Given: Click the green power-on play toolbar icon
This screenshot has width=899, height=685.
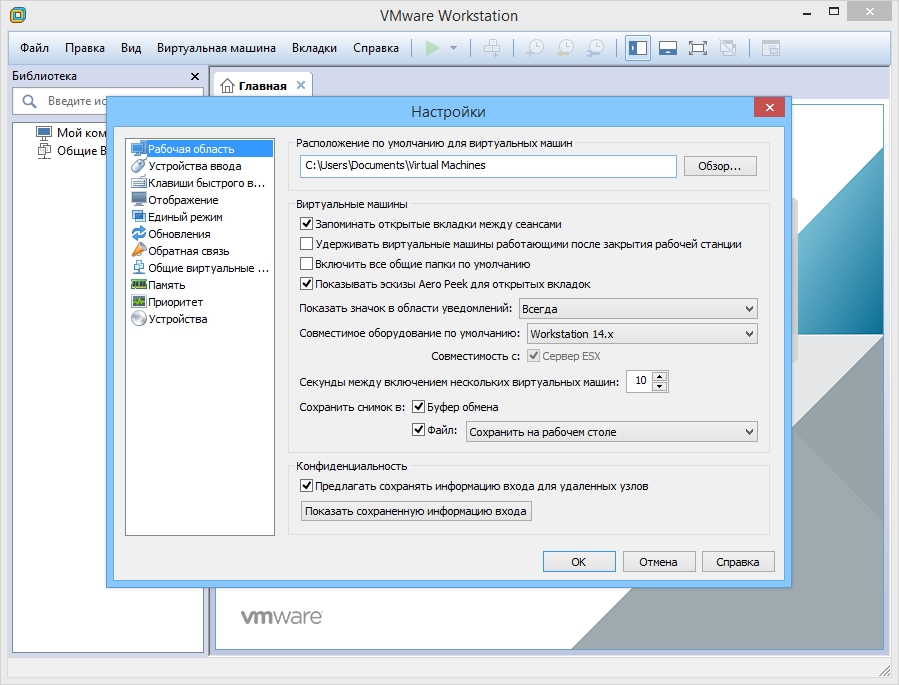Looking at the screenshot, I should click(432, 48).
